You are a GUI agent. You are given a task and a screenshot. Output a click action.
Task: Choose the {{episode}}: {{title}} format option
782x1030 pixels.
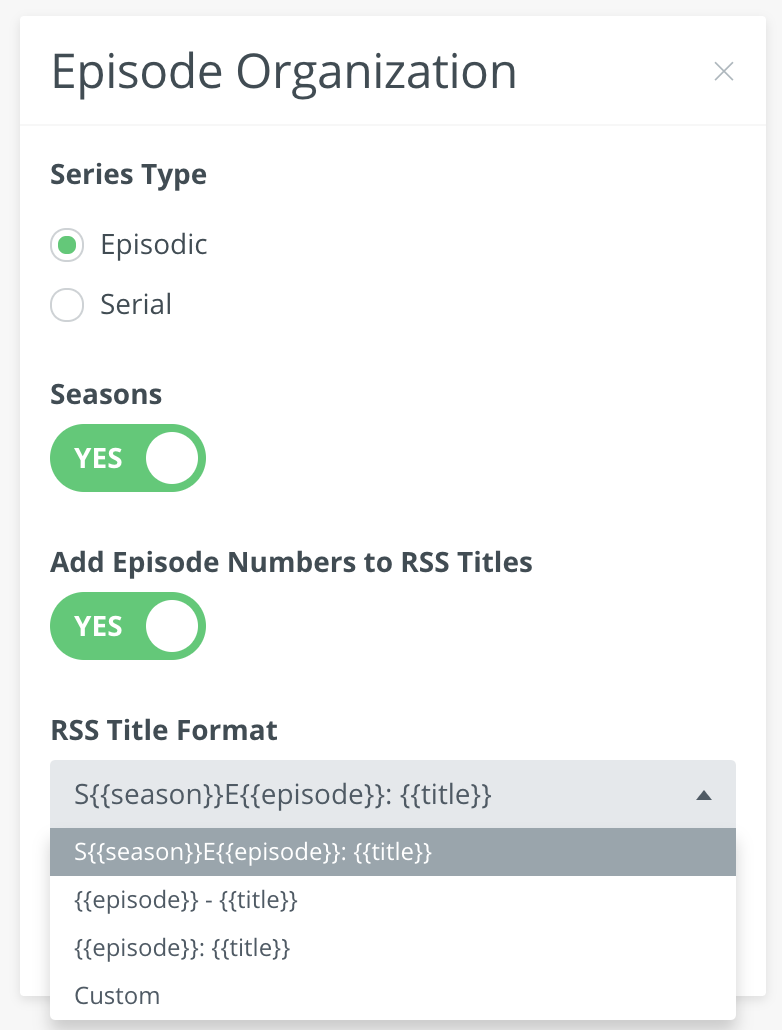[x=182, y=947]
